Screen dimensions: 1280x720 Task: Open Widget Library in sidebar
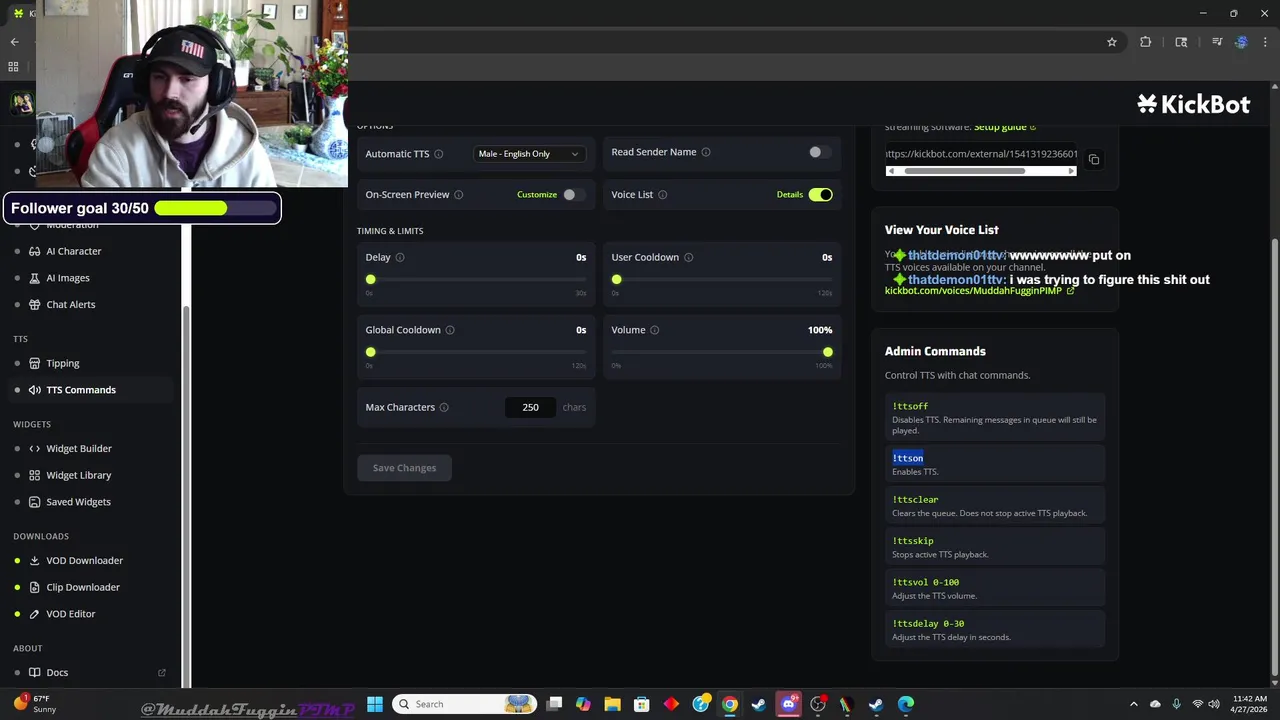click(x=78, y=475)
